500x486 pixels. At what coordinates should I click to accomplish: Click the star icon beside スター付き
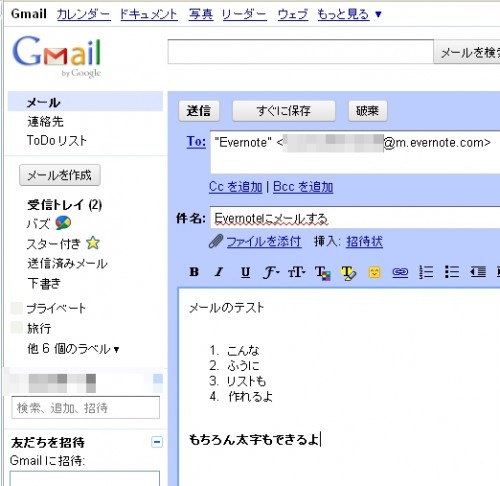pos(93,243)
